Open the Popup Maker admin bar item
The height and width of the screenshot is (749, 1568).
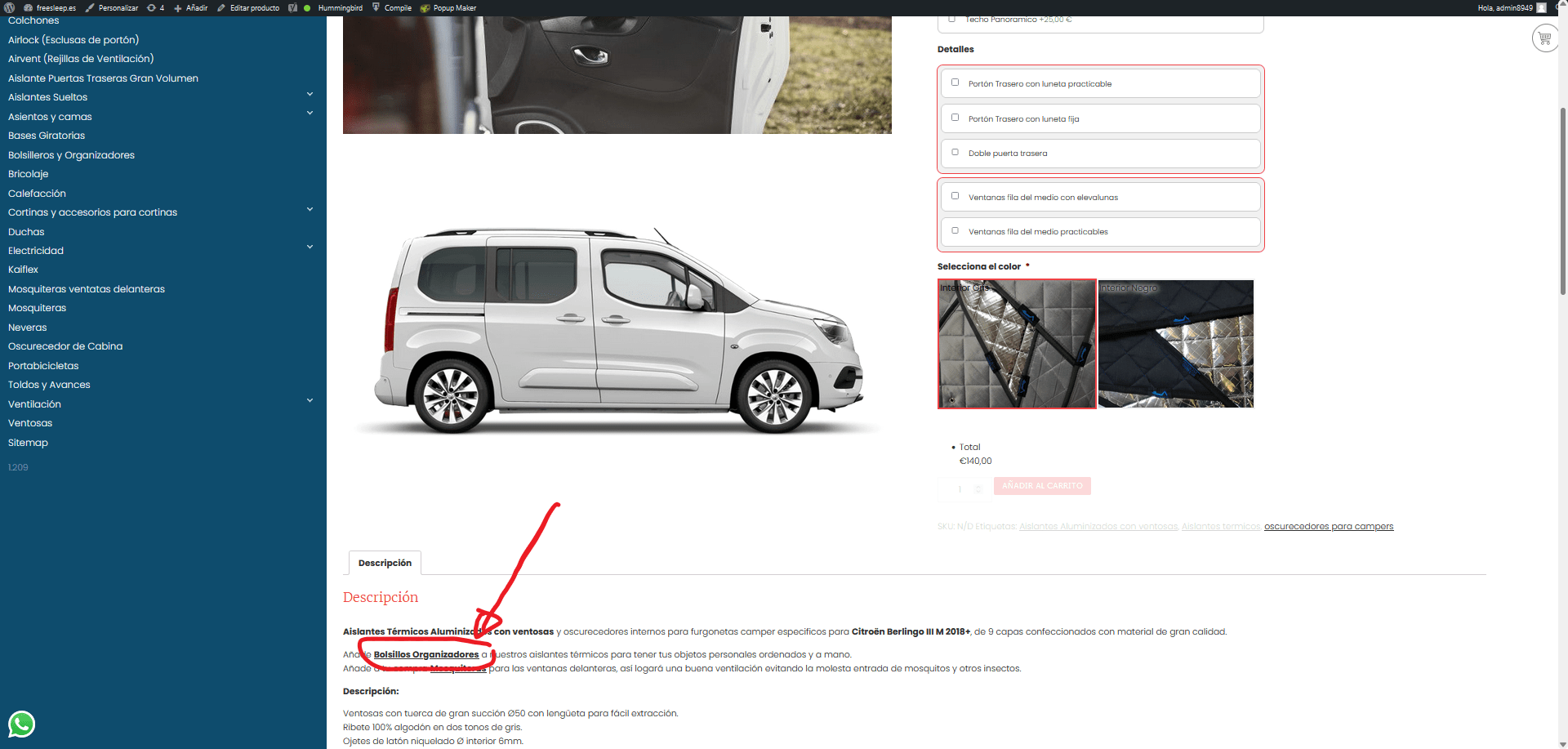click(448, 7)
